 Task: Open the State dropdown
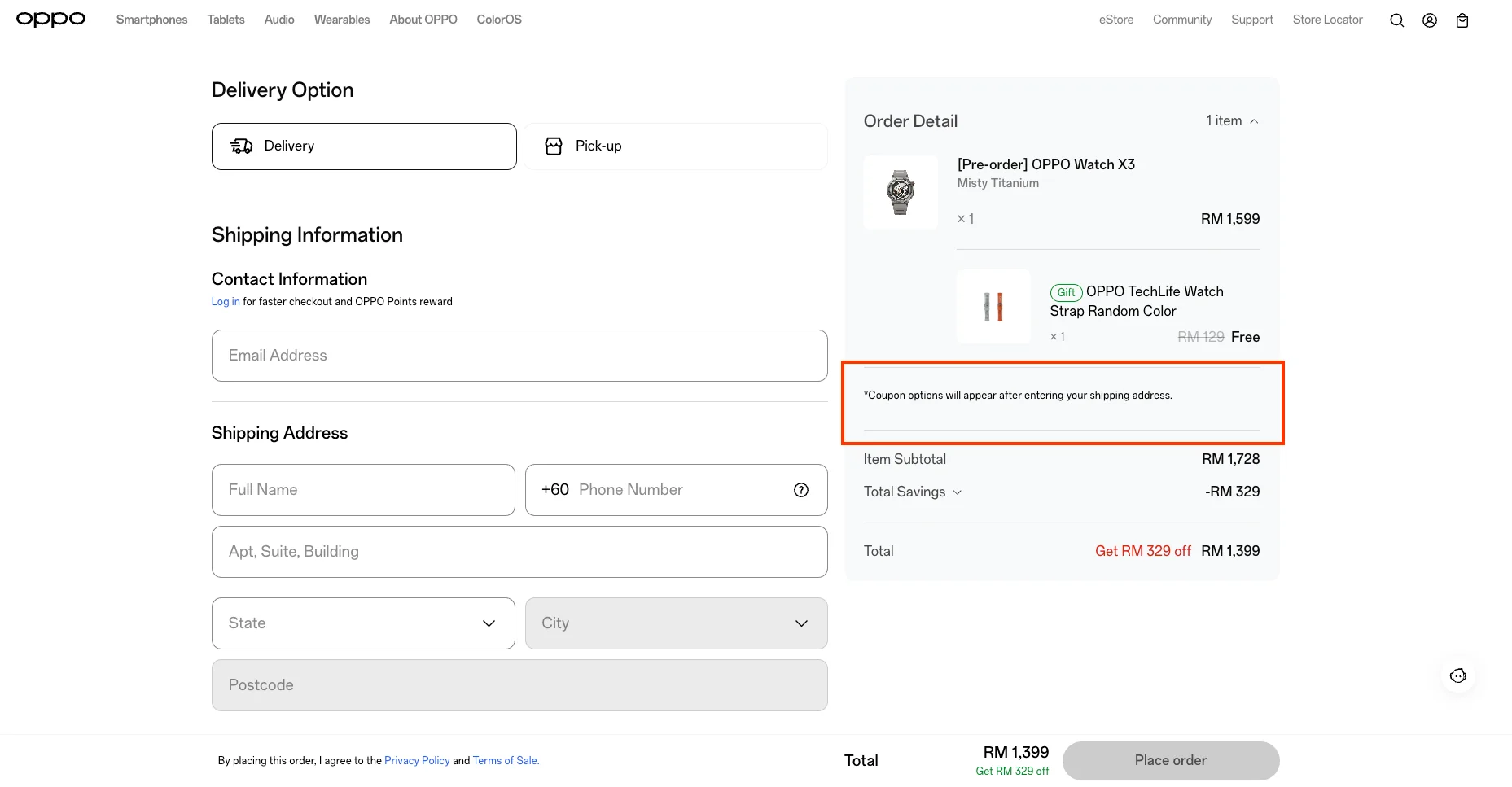click(363, 623)
